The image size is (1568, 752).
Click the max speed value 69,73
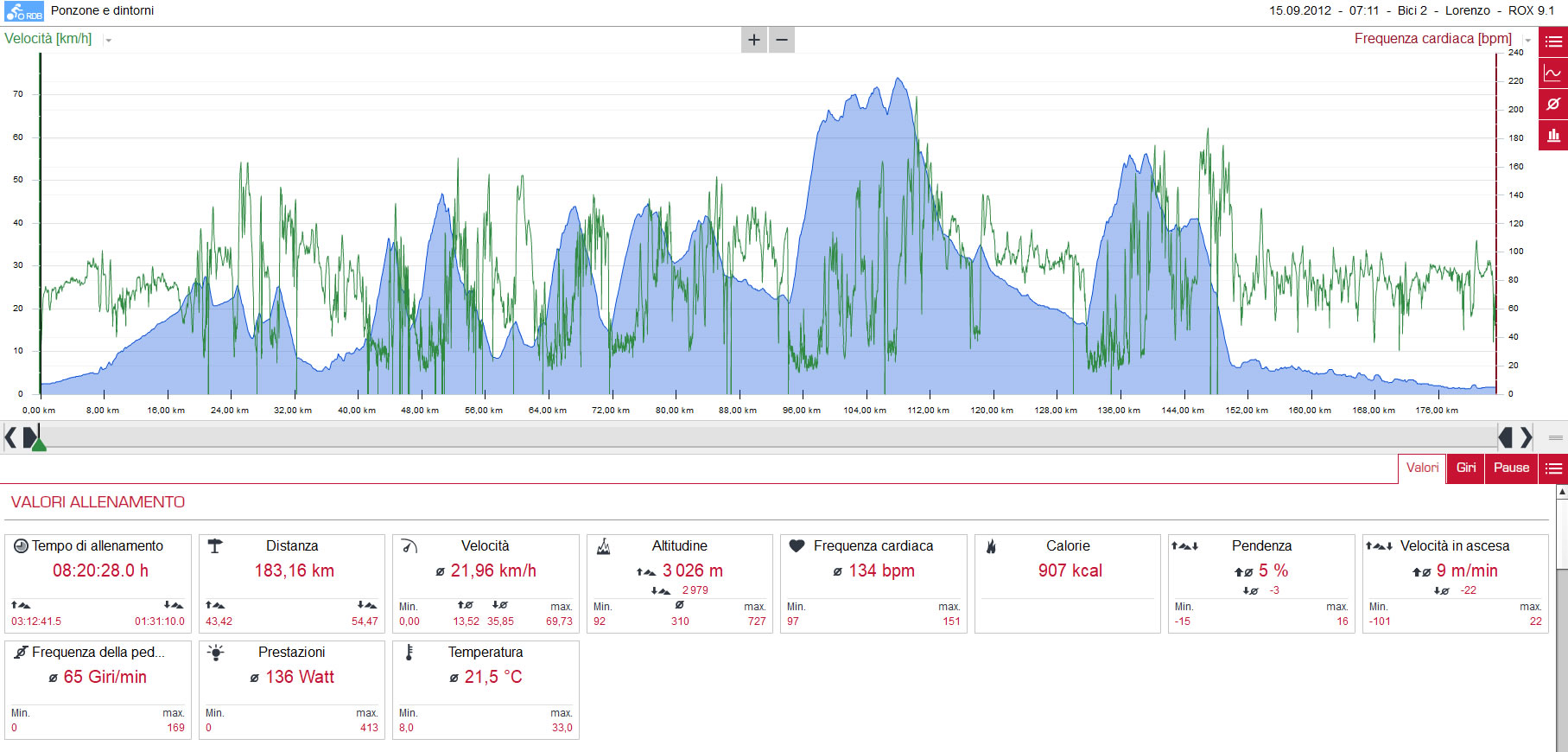(x=559, y=621)
